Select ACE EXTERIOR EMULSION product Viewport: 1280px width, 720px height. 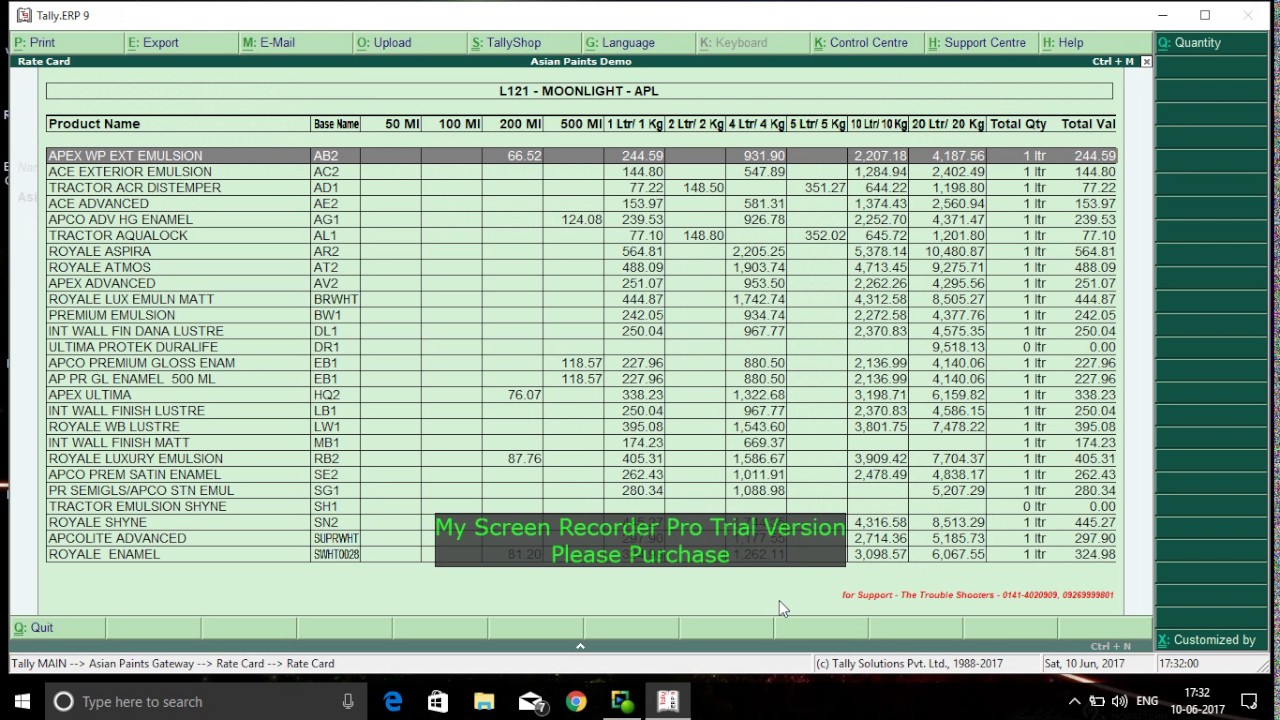(x=130, y=172)
